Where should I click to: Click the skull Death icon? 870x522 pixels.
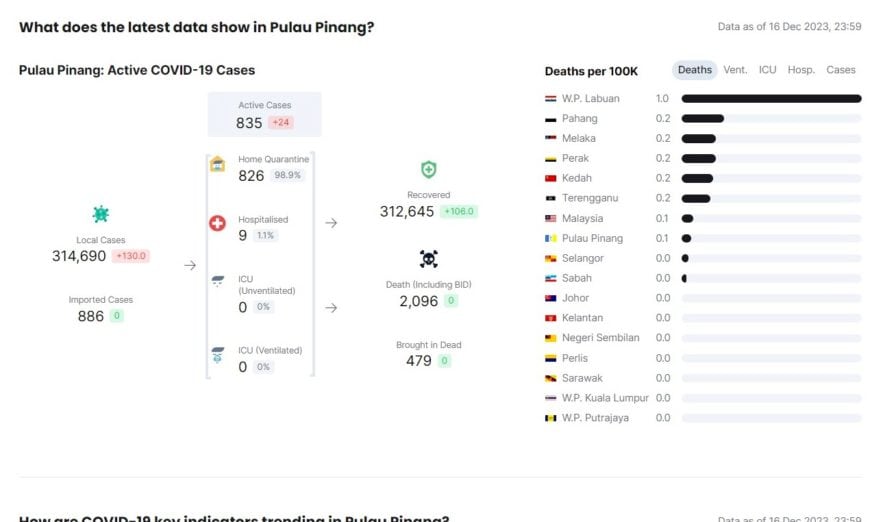[428, 259]
